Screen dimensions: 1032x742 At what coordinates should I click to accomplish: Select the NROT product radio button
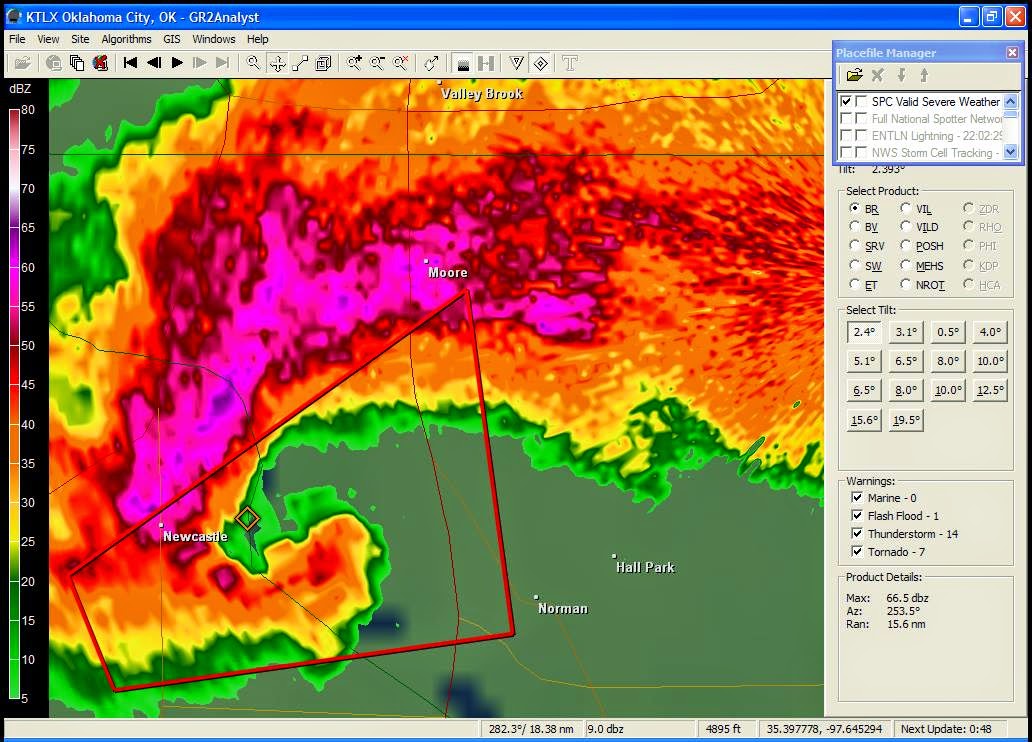[x=906, y=284]
